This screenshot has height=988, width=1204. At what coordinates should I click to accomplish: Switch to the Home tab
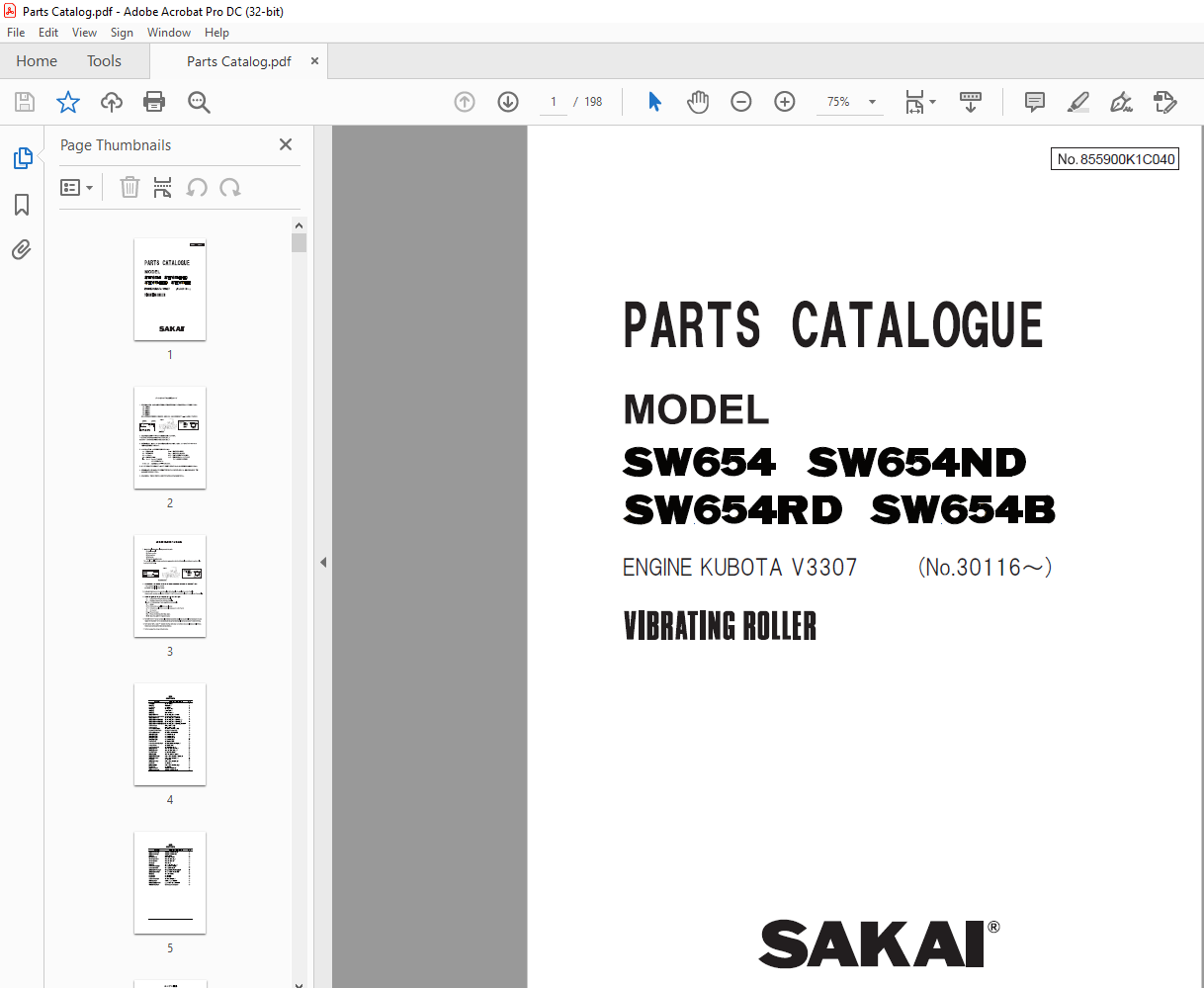37,61
